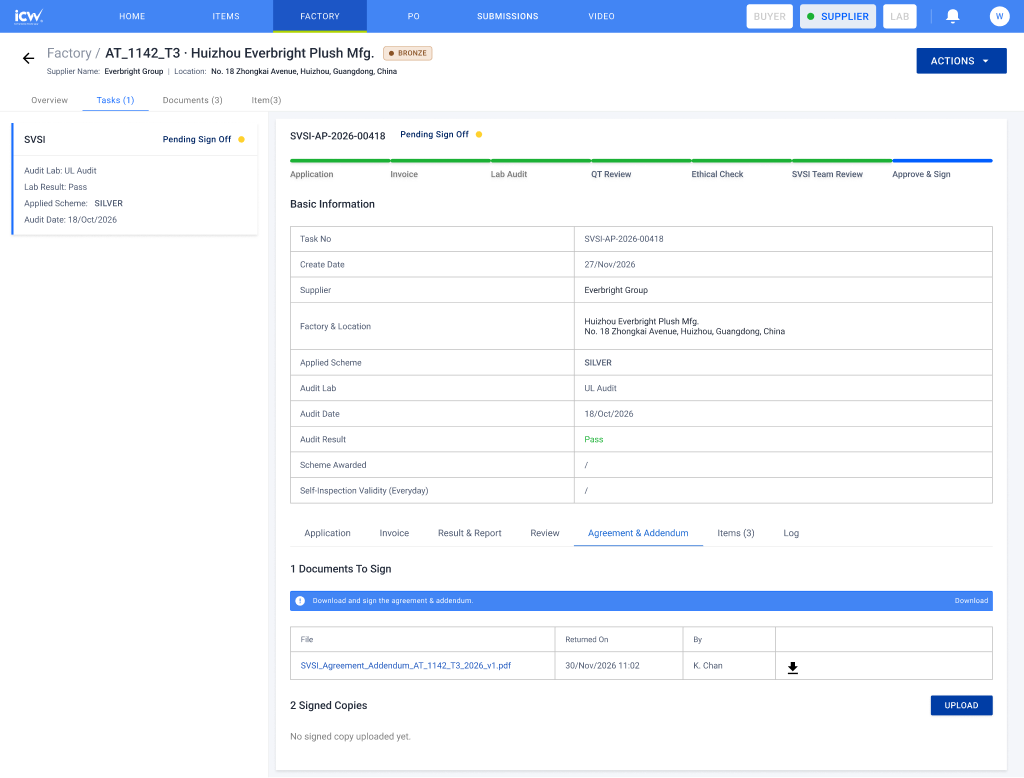This screenshot has width=1024, height=778.
Task: Click the SVSI Team Review progress step
Action: click(x=827, y=174)
